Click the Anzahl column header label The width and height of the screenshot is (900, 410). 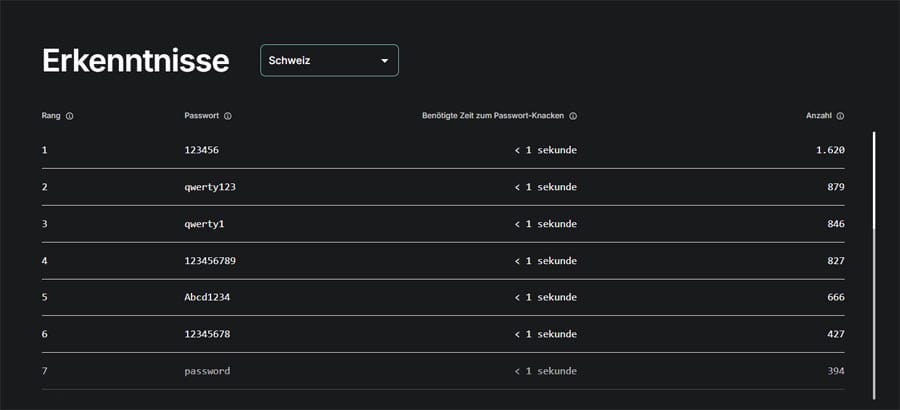(818, 116)
